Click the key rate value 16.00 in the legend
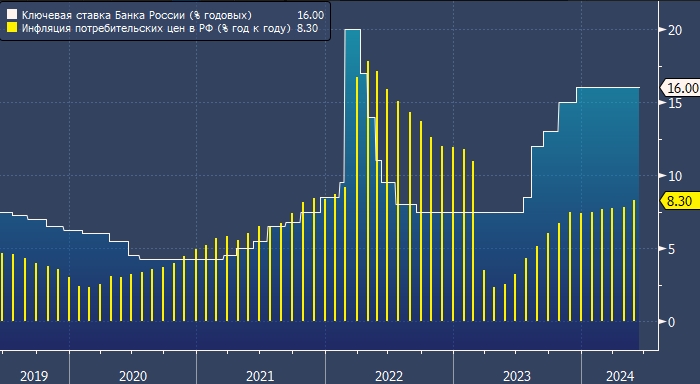This screenshot has width=700, height=384. click(311, 15)
